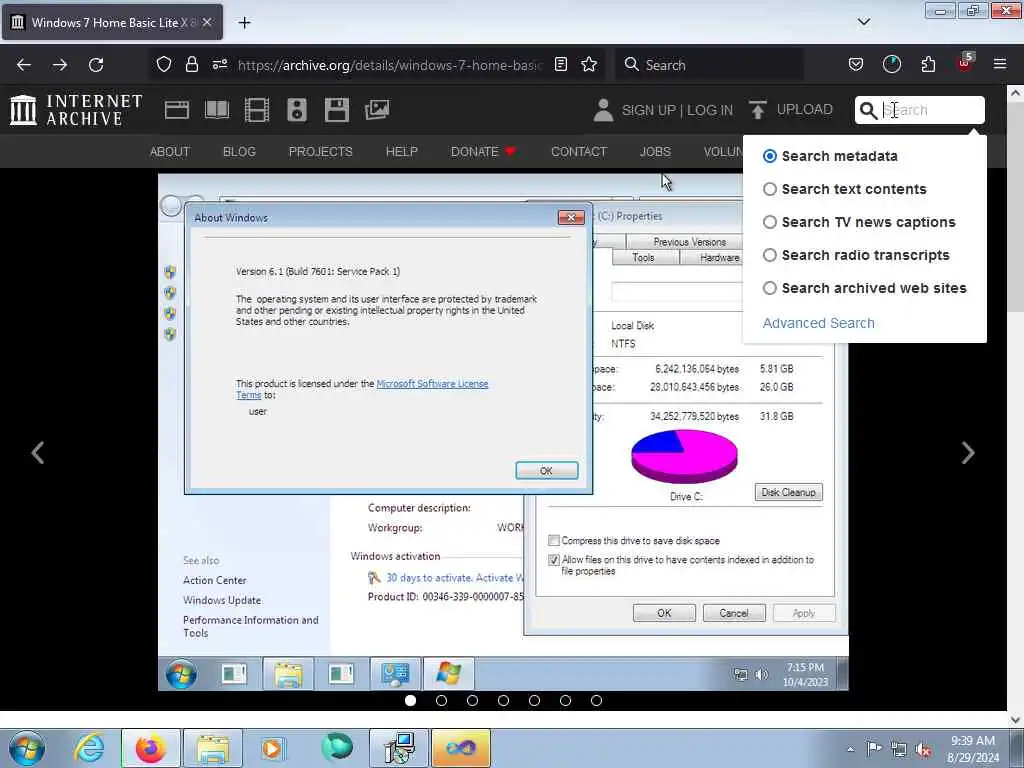This screenshot has height=768, width=1024.
Task: Go forward with the browser forward arrow
Action: click(x=60, y=65)
